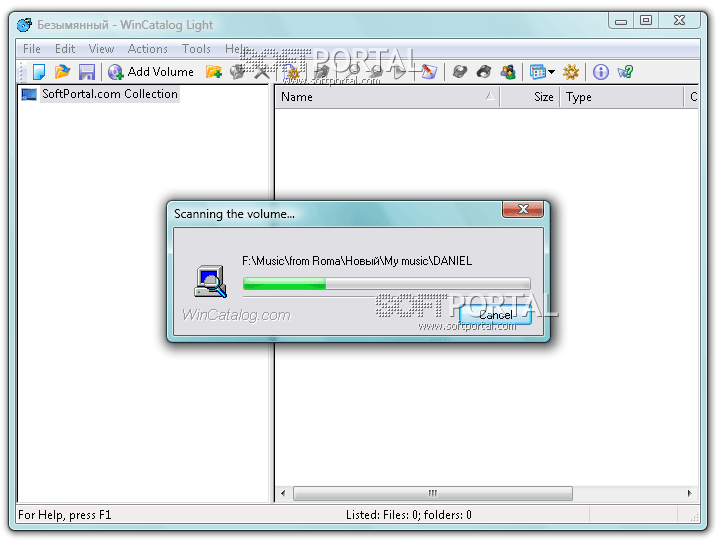Expand the view mode dropdown arrow
The image size is (716, 544).
pyautogui.click(x=552, y=72)
